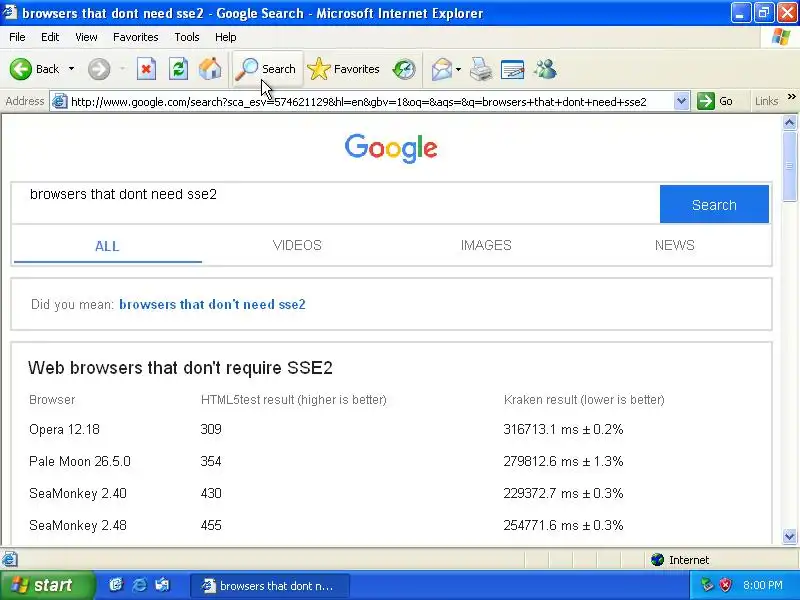Click the '316713.1 ms ± 0.2%' value

coord(563,430)
